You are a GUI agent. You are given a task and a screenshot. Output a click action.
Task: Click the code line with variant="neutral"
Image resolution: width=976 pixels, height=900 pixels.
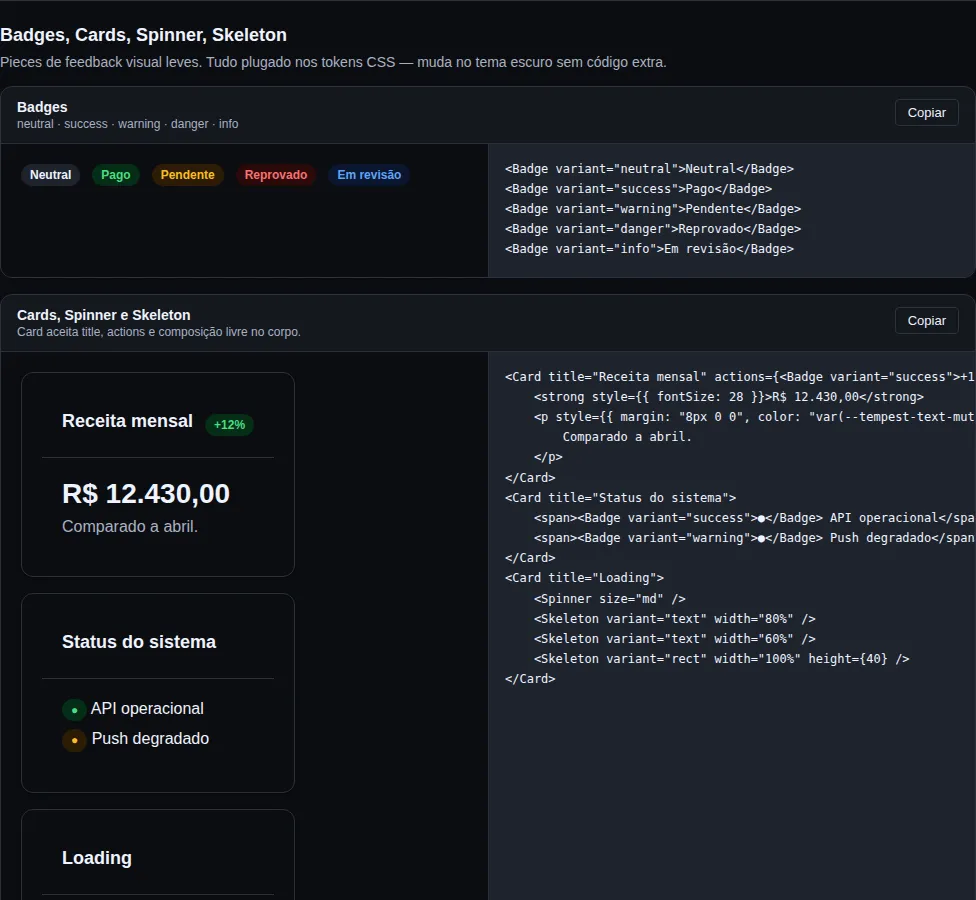(649, 169)
